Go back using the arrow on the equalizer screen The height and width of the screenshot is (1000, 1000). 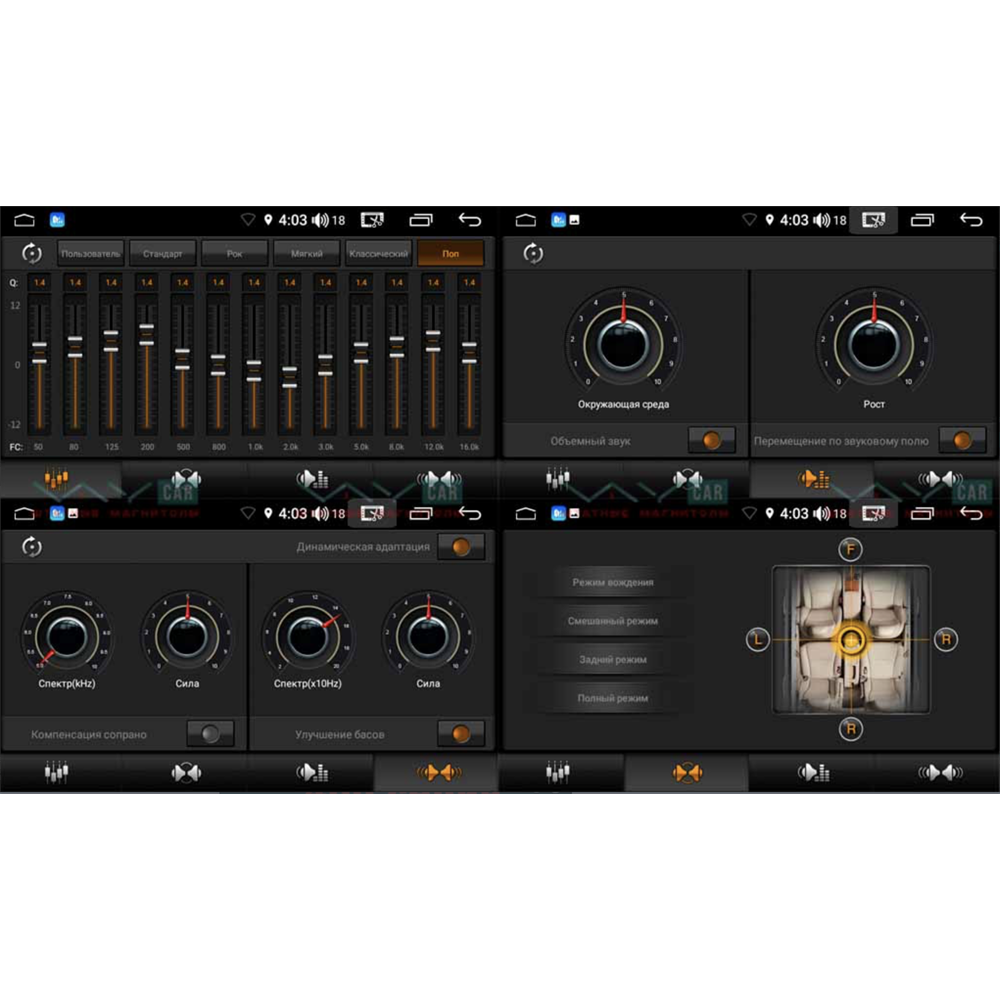tap(469, 220)
